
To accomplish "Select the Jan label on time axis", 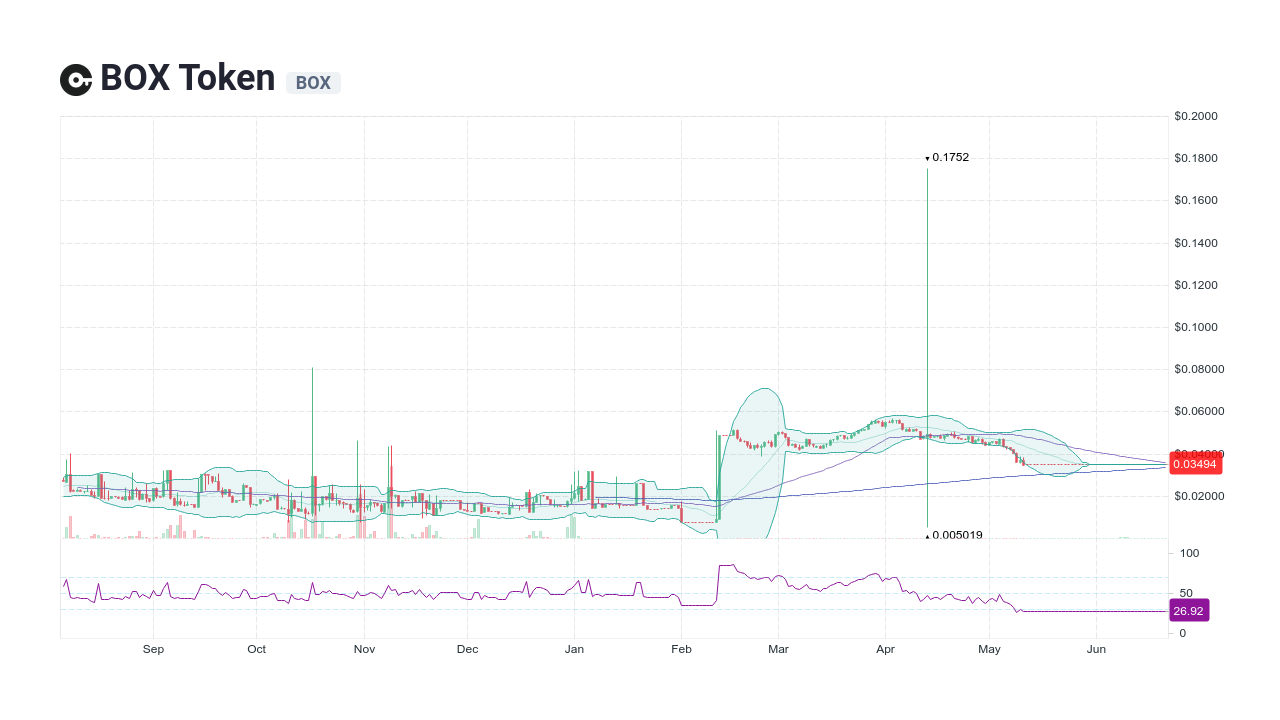I will [x=574, y=649].
